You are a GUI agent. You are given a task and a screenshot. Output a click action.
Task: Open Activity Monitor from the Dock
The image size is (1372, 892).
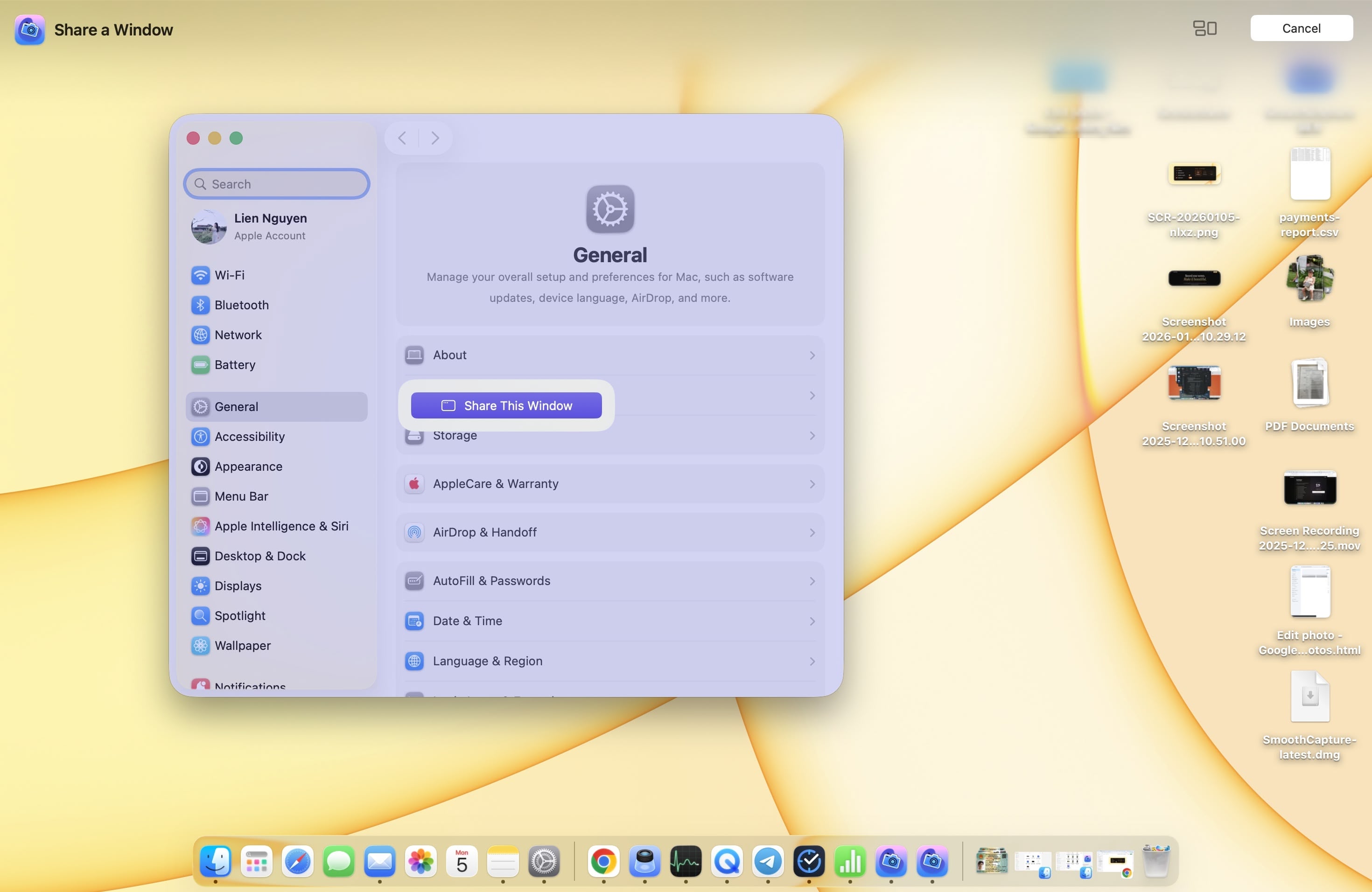686,862
